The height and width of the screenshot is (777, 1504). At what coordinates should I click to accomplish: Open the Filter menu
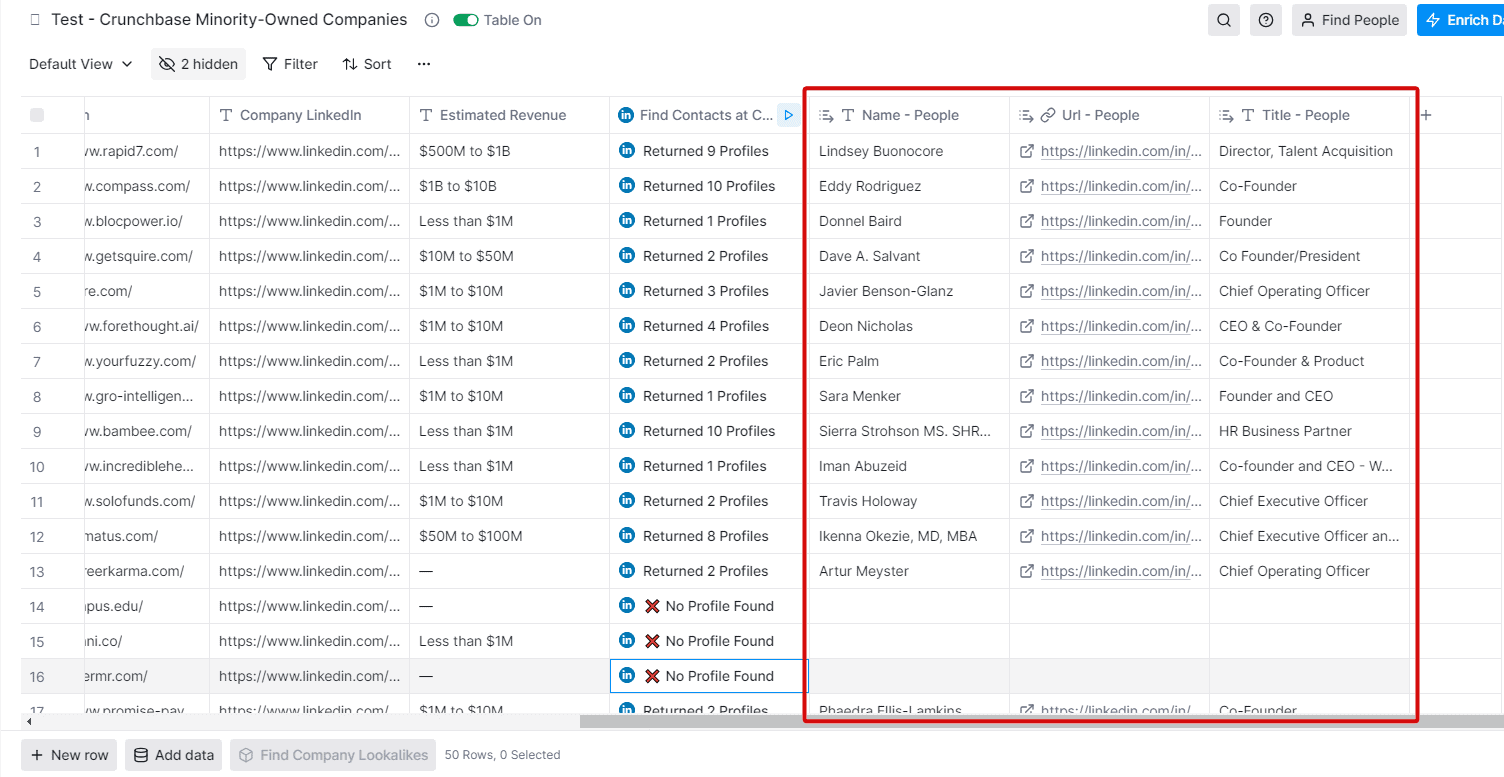point(290,64)
